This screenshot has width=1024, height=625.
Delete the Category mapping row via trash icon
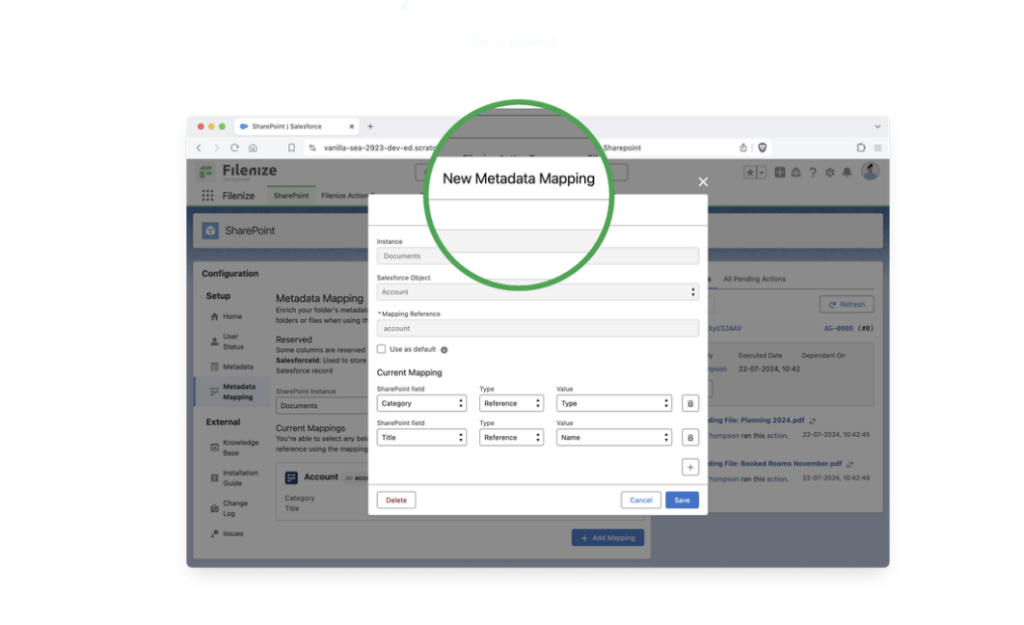690,403
